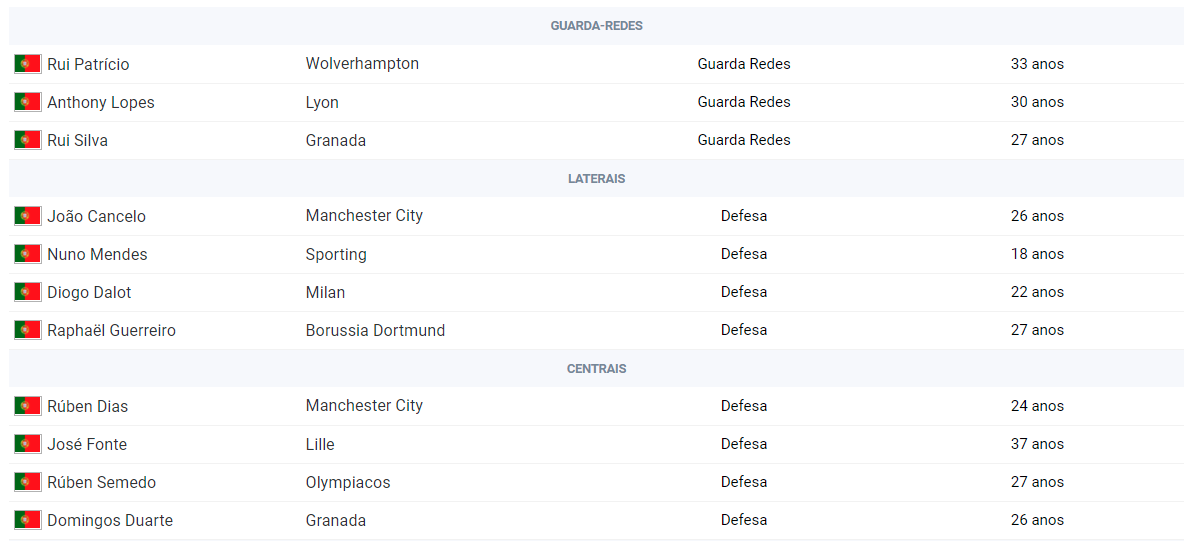Click the Portugal flag next to João Cancelo
Screen dimensions: 1196x541
click(x=27, y=216)
